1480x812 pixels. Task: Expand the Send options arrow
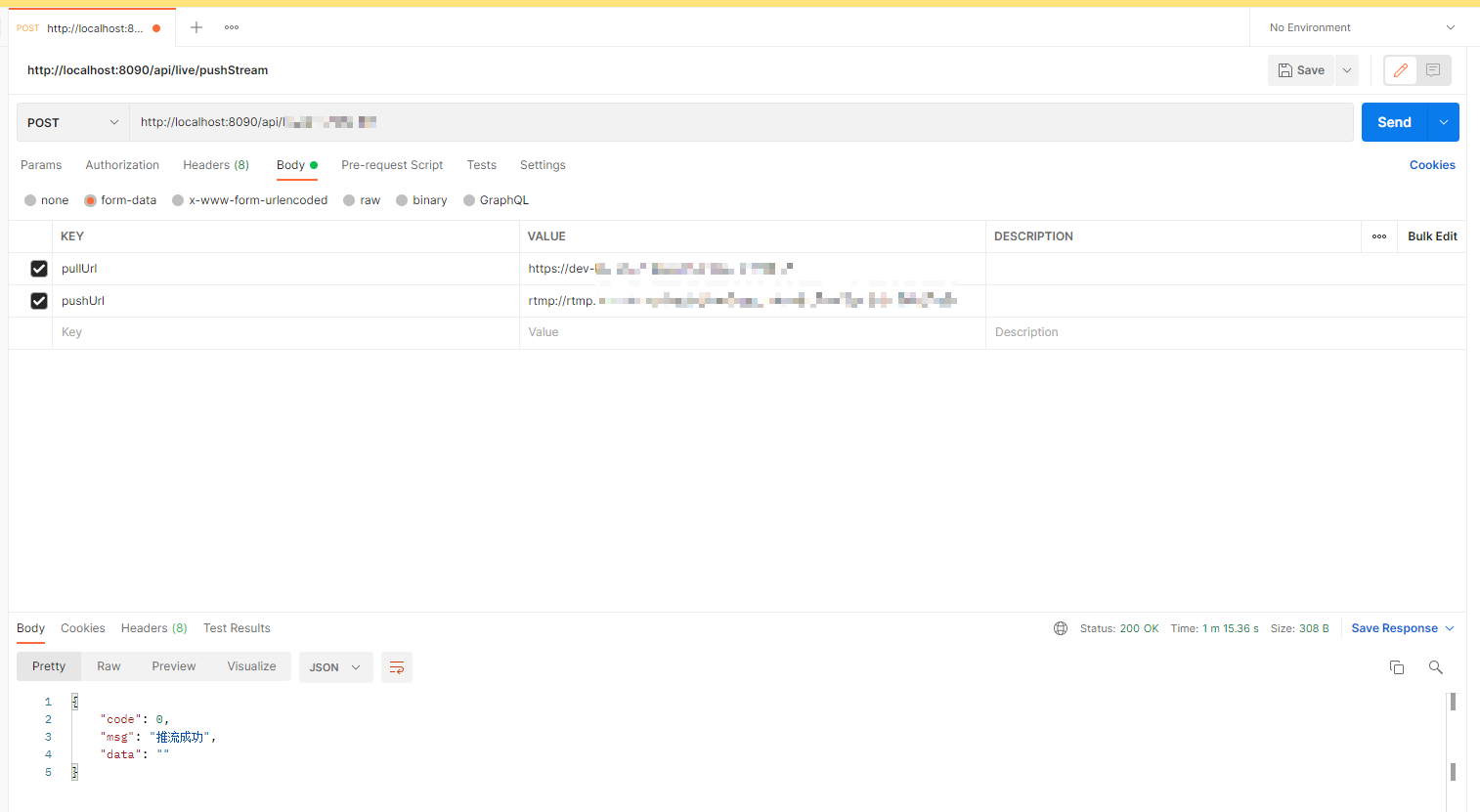(x=1444, y=122)
